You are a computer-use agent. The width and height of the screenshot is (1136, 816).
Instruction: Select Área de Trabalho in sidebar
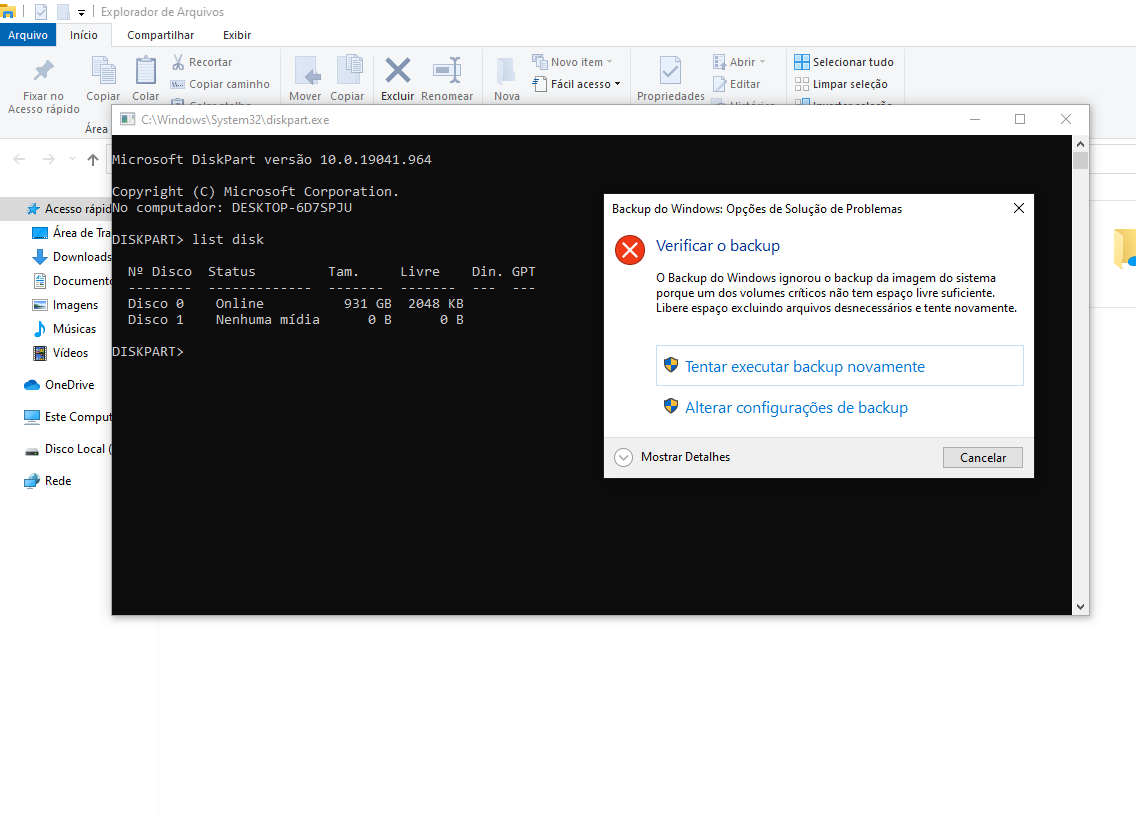tap(72, 233)
